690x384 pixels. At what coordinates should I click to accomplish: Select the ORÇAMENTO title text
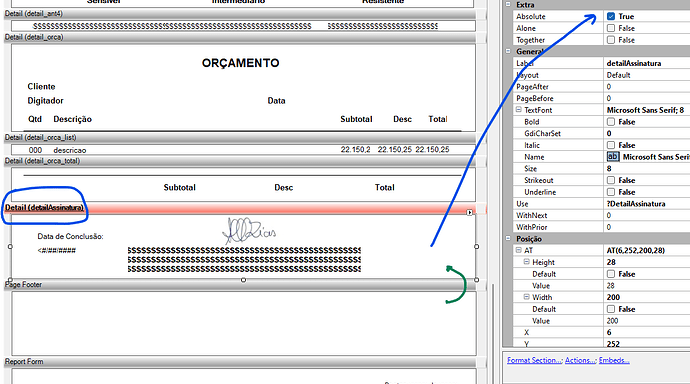pos(240,63)
